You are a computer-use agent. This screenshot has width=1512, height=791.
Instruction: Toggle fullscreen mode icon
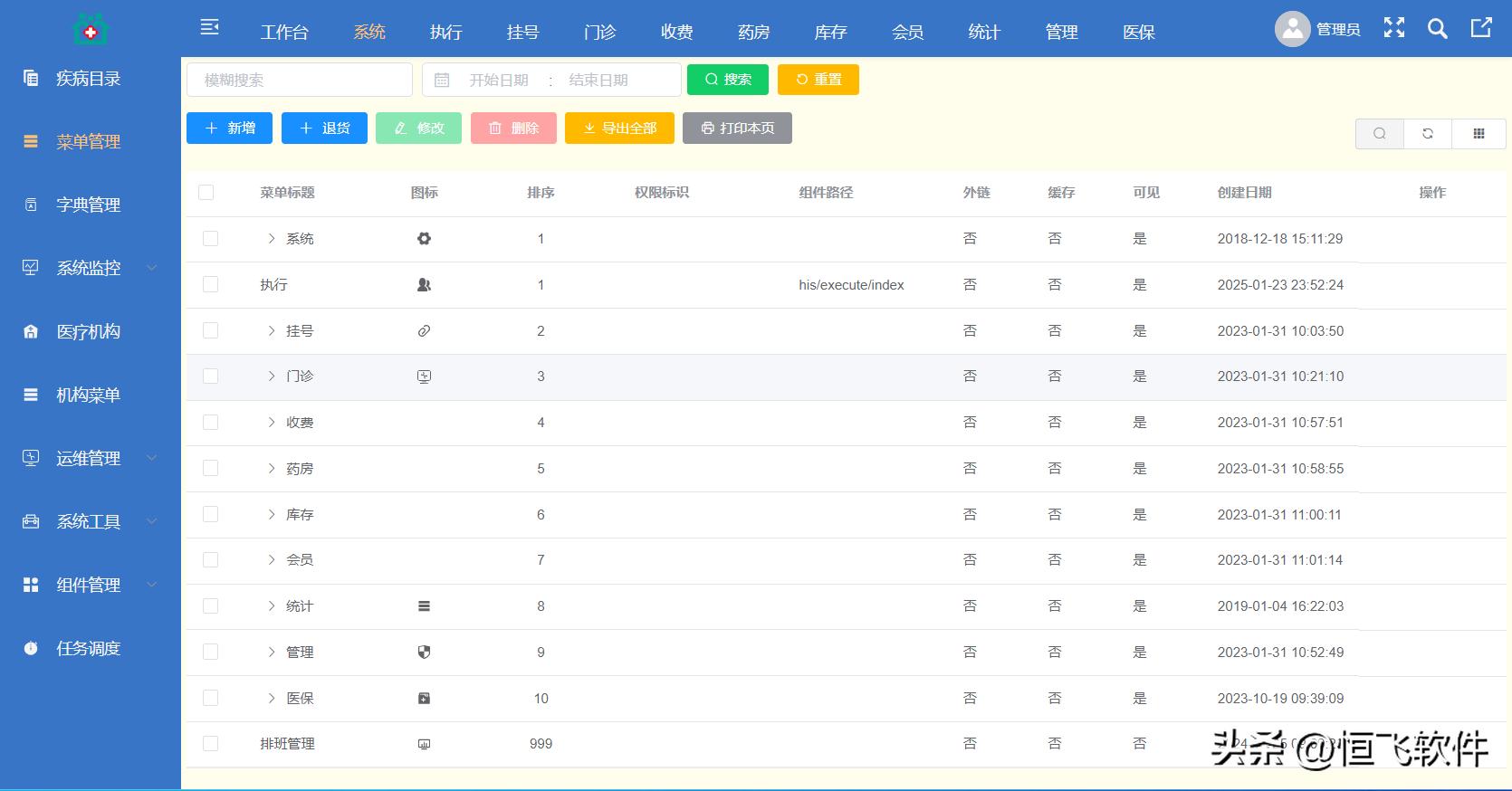(x=1394, y=28)
